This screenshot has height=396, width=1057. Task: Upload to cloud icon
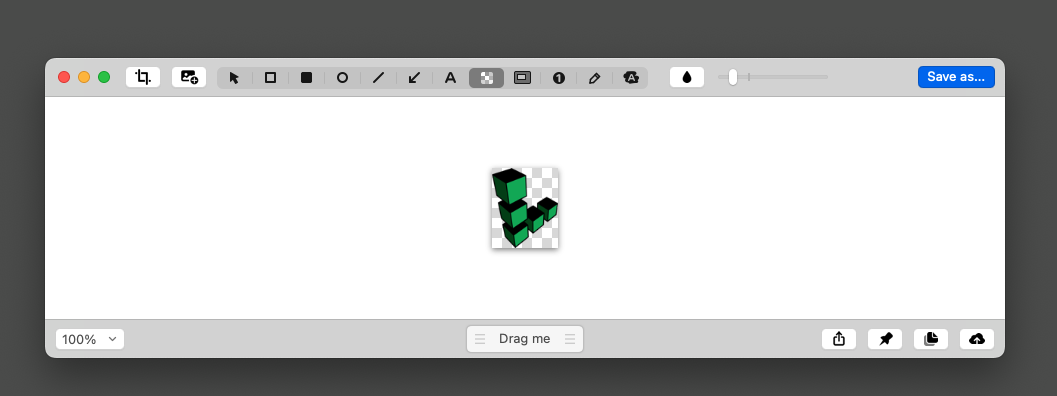[x=977, y=339]
